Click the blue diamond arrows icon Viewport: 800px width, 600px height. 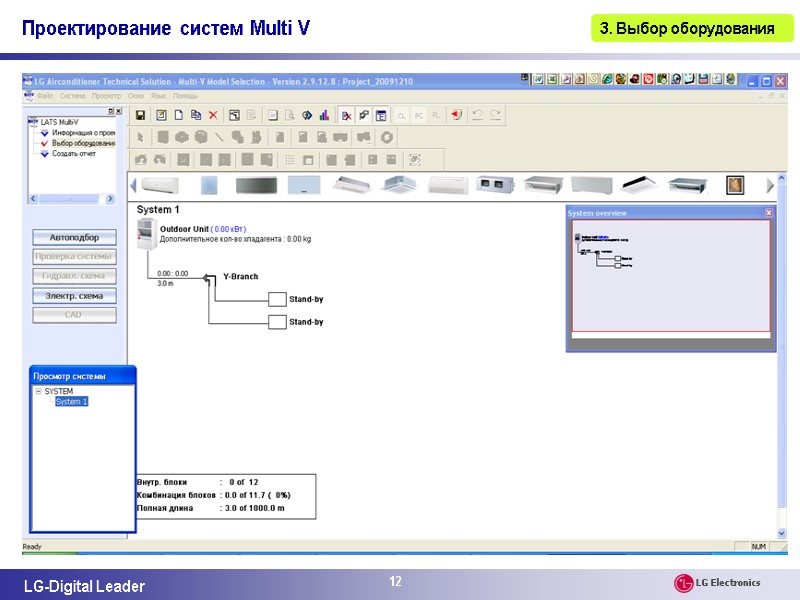(x=307, y=116)
